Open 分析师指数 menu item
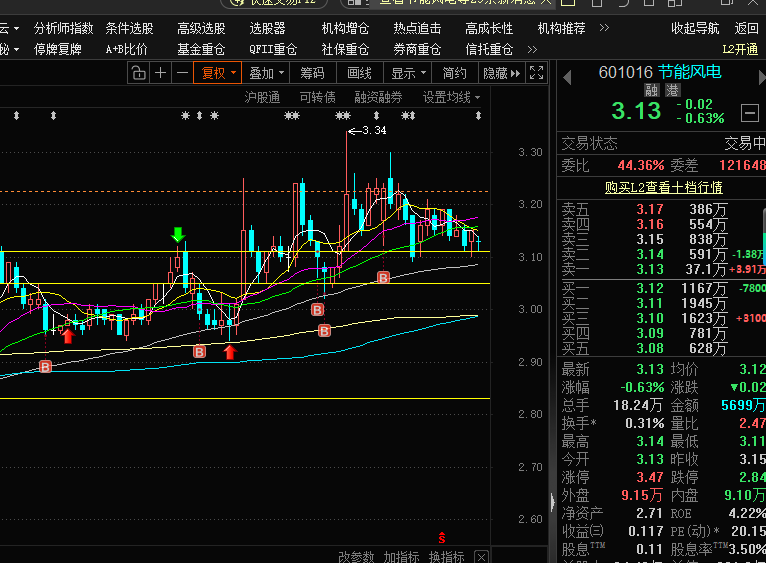This screenshot has width=766, height=563. click(64, 28)
